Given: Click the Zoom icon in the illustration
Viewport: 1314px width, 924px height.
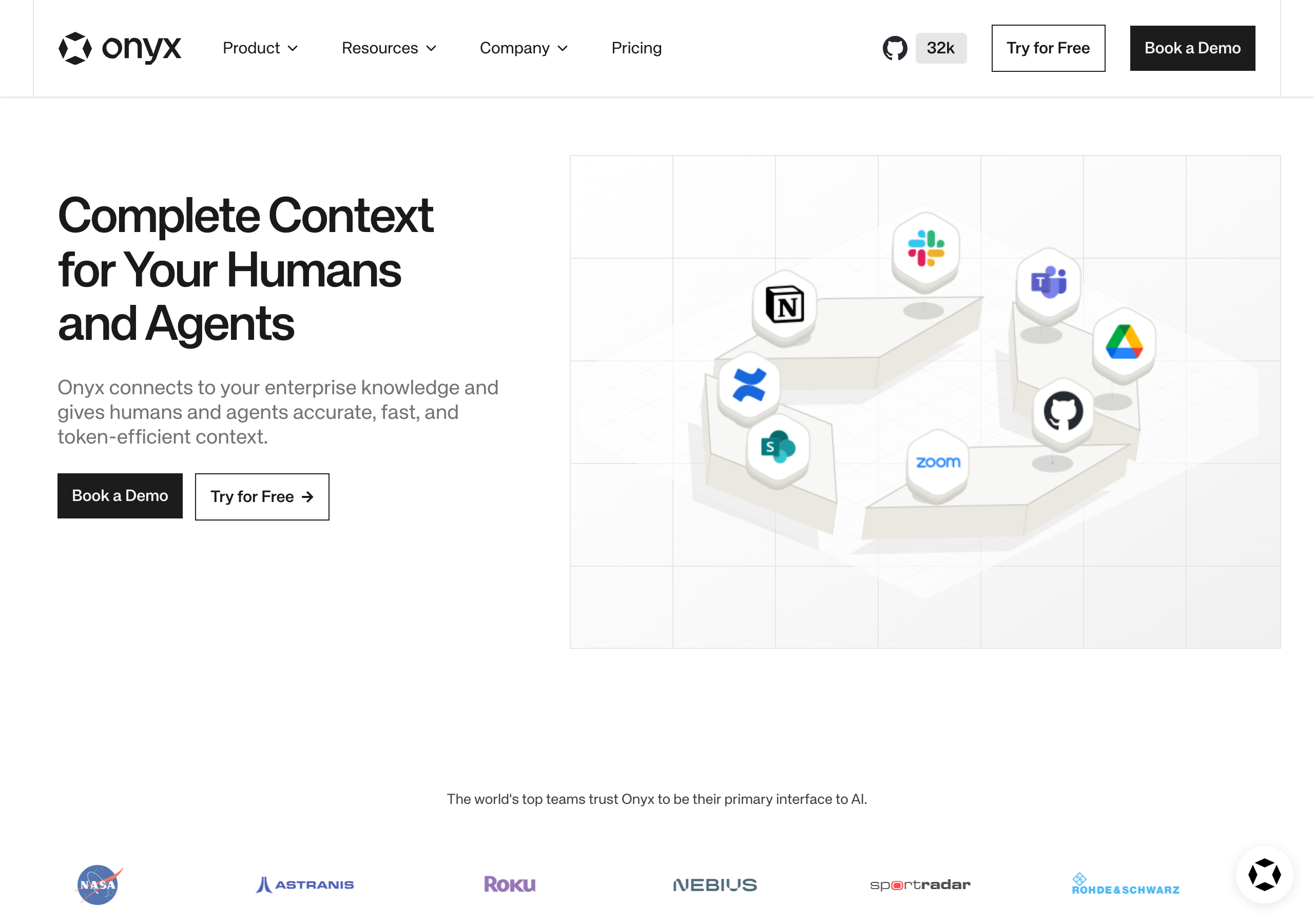Looking at the screenshot, I should pyautogui.click(x=937, y=463).
